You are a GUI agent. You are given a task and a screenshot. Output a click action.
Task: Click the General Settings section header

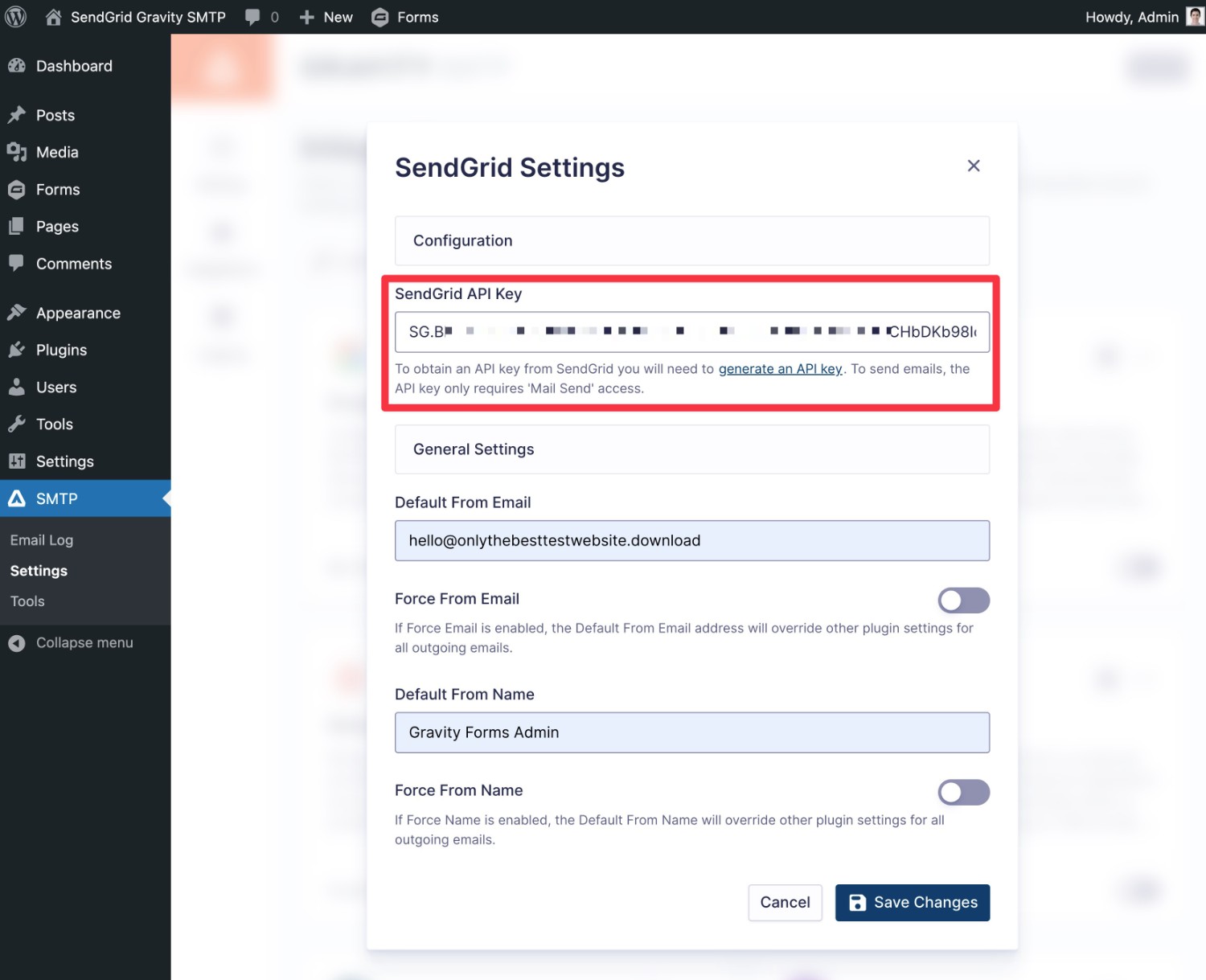pyautogui.click(x=692, y=449)
